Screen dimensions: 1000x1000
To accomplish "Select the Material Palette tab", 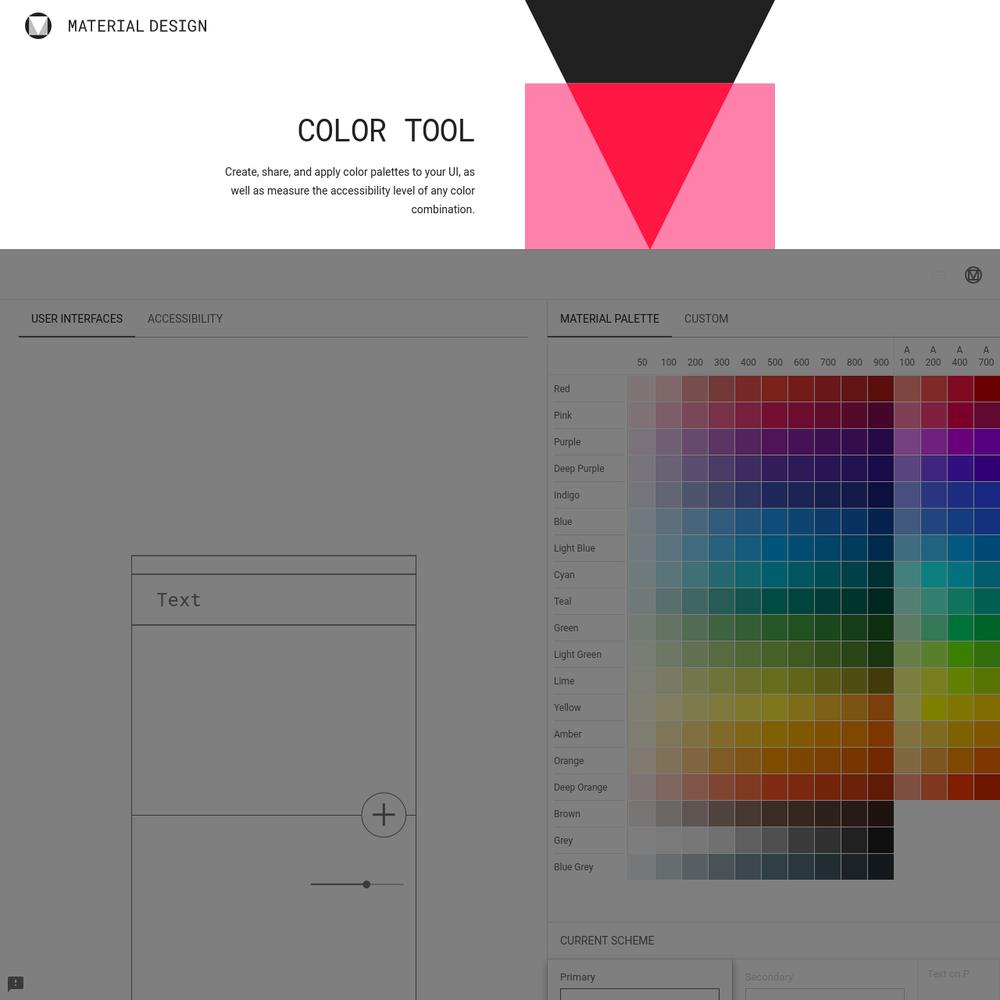I will click(609, 318).
